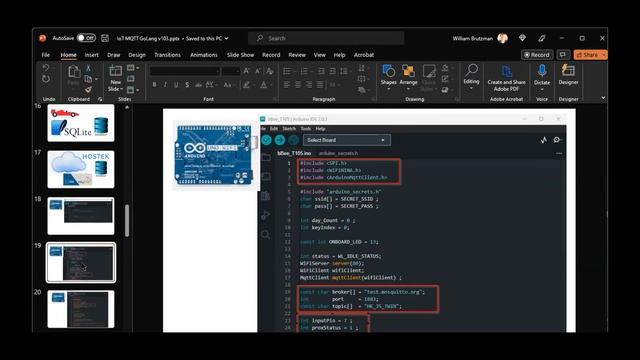Open the Slide Show tab

coord(240,55)
